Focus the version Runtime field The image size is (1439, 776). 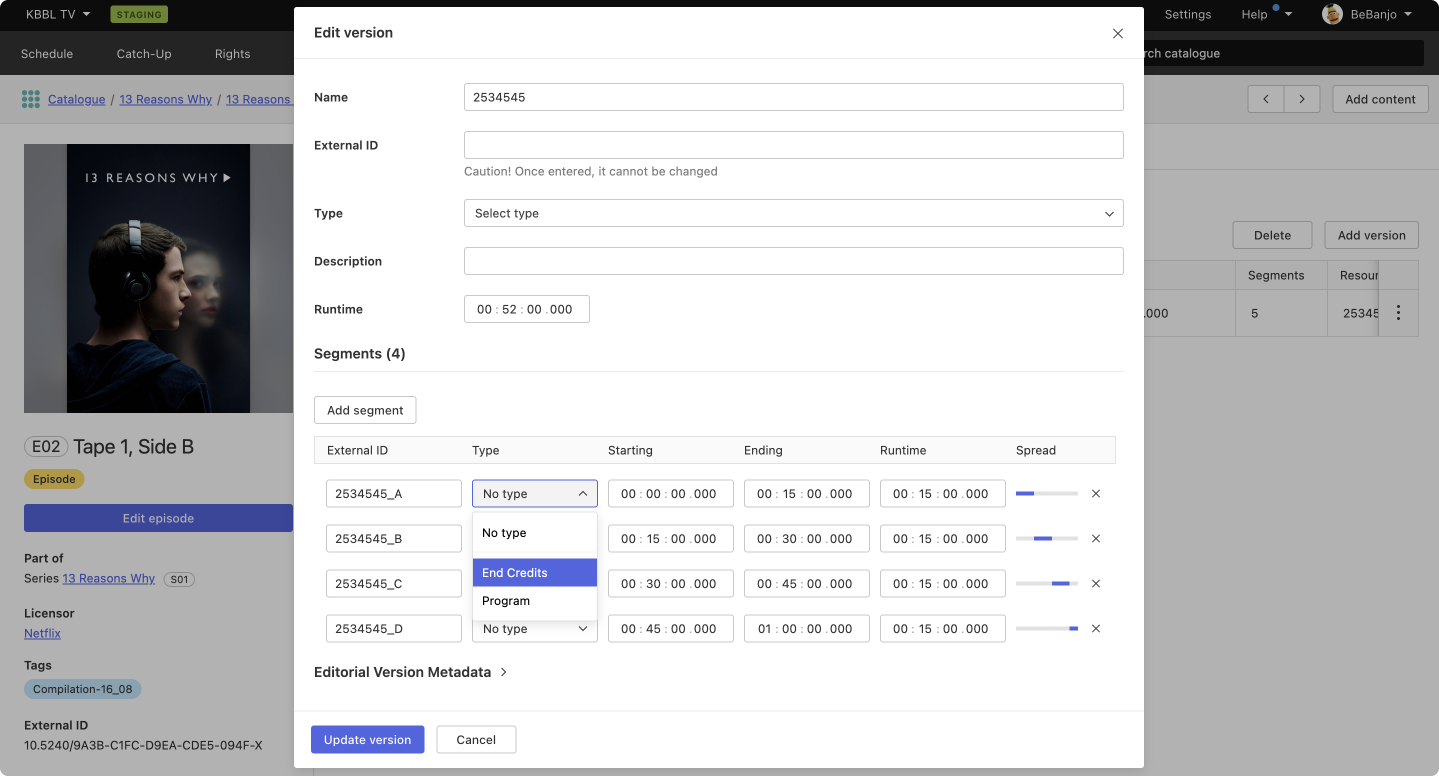coord(527,309)
